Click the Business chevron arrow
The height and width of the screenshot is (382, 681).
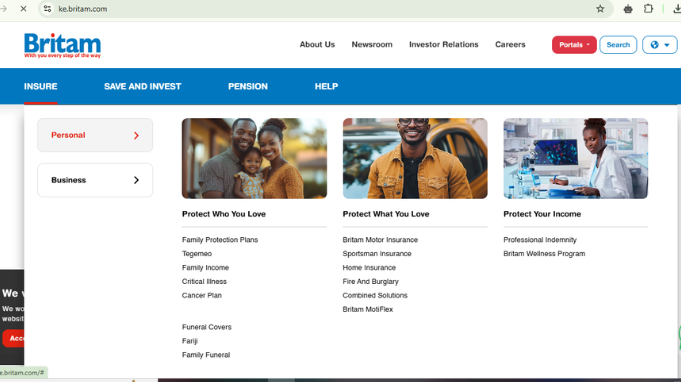(136, 180)
